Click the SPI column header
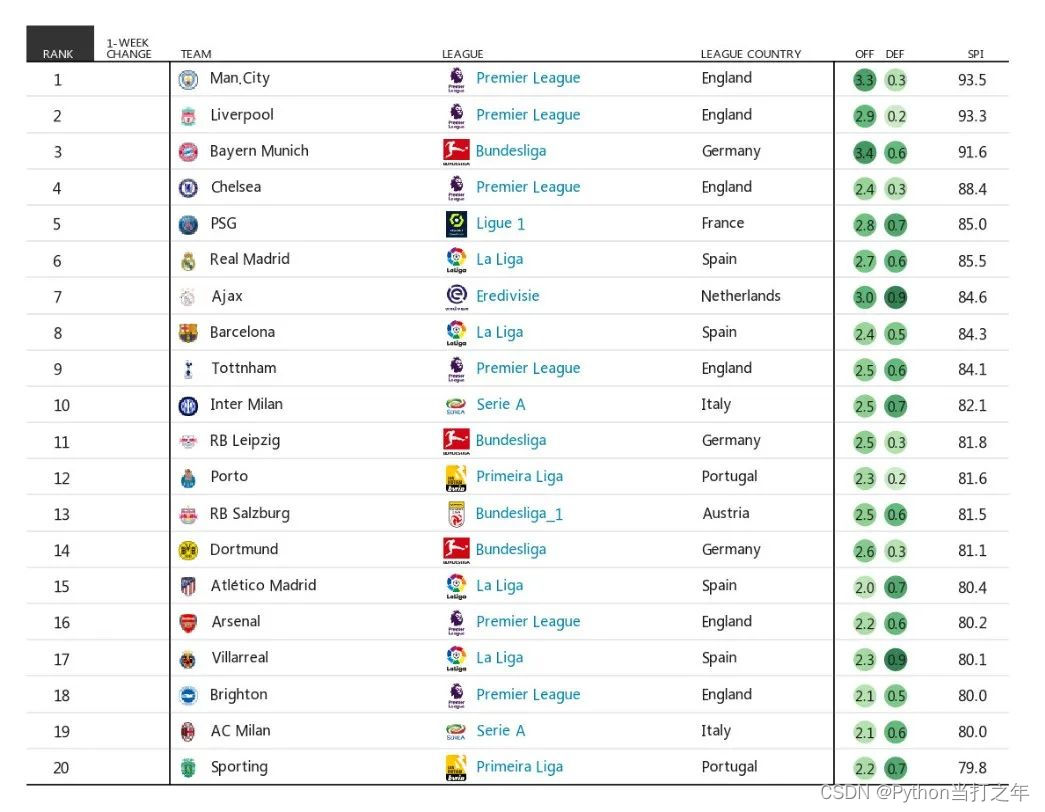1045x812 pixels. point(975,54)
